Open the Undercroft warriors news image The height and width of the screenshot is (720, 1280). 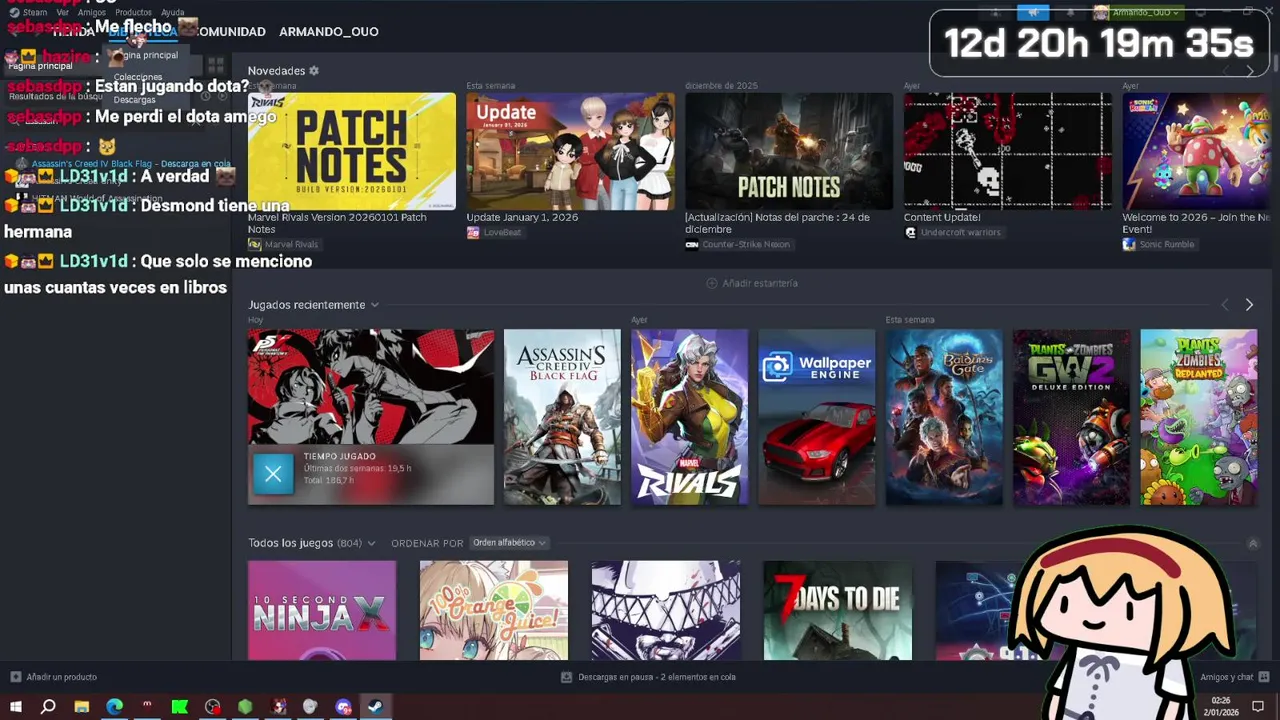(1008, 152)
